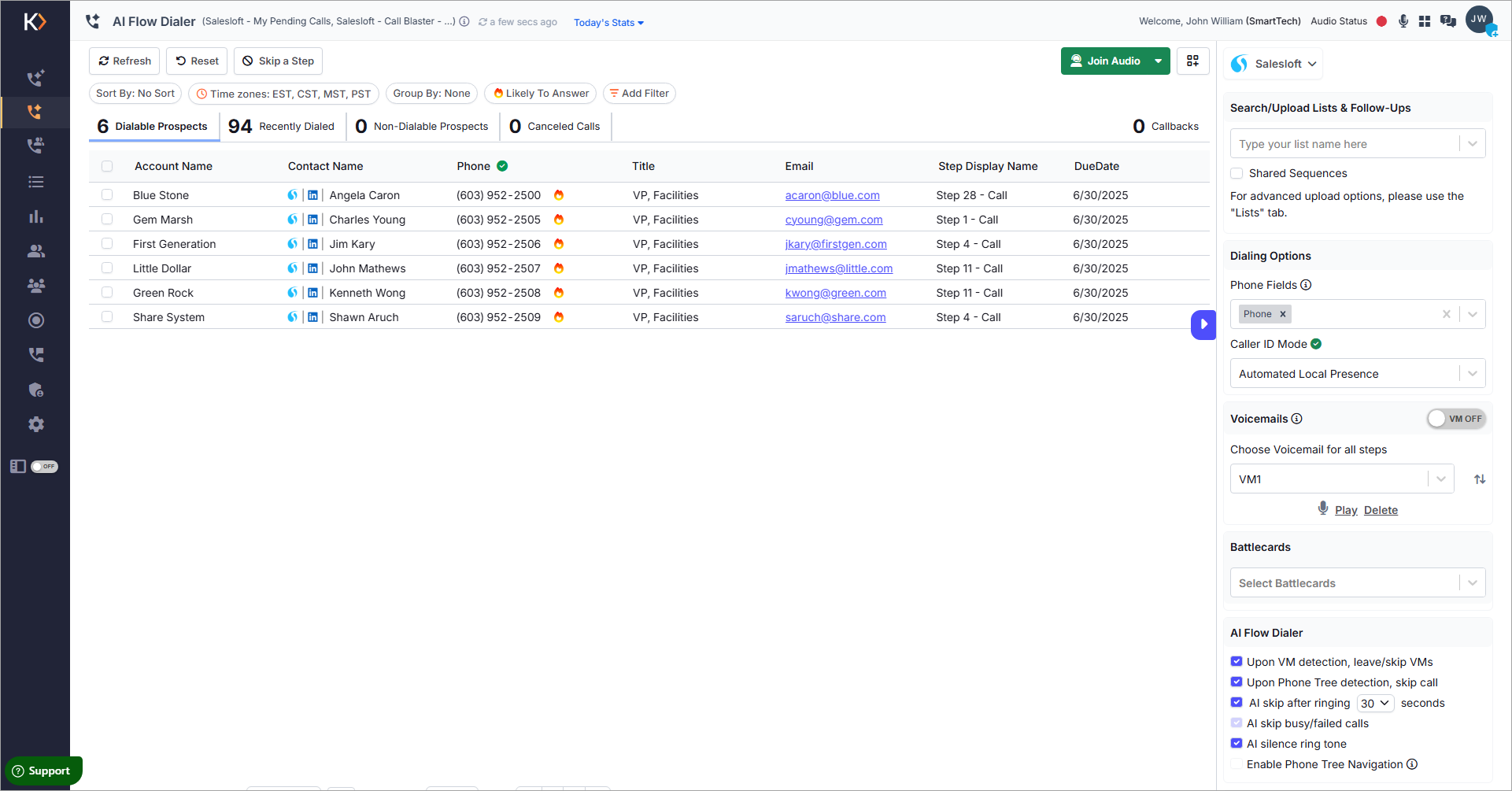This screenshot has height=791, width=1512.
Task: Switch to Non-Dialable Prospects tab
Action: 422,126
